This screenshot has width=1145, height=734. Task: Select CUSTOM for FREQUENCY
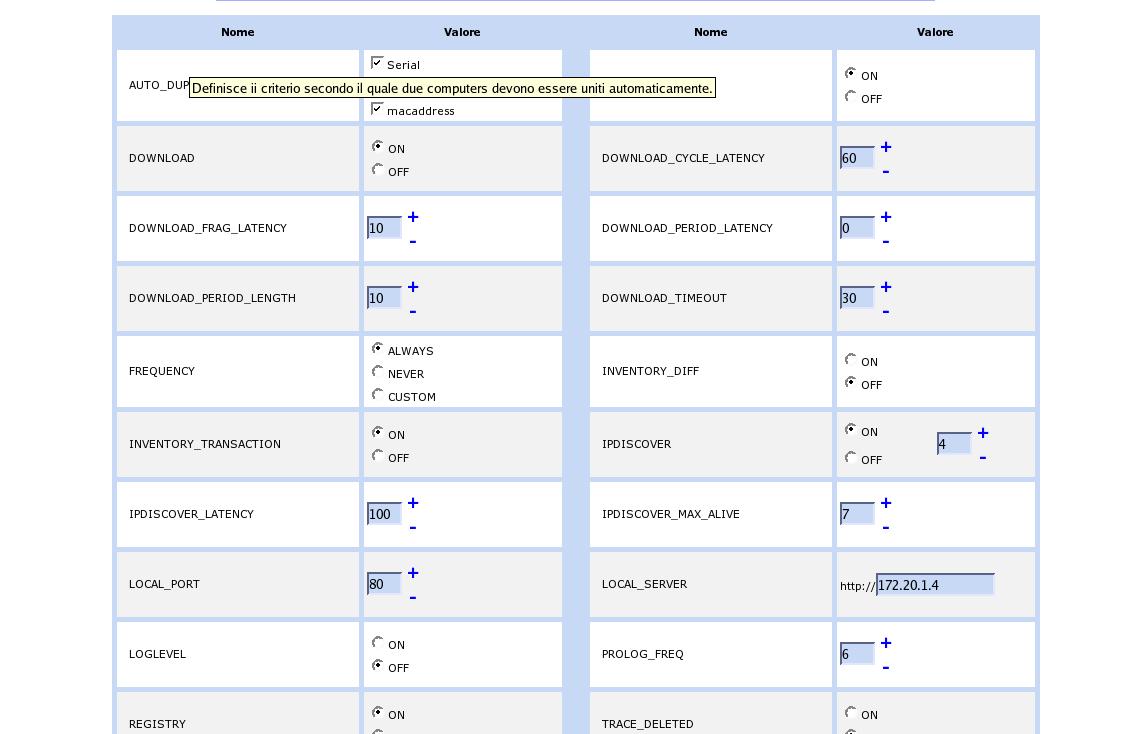click(378, 395)
